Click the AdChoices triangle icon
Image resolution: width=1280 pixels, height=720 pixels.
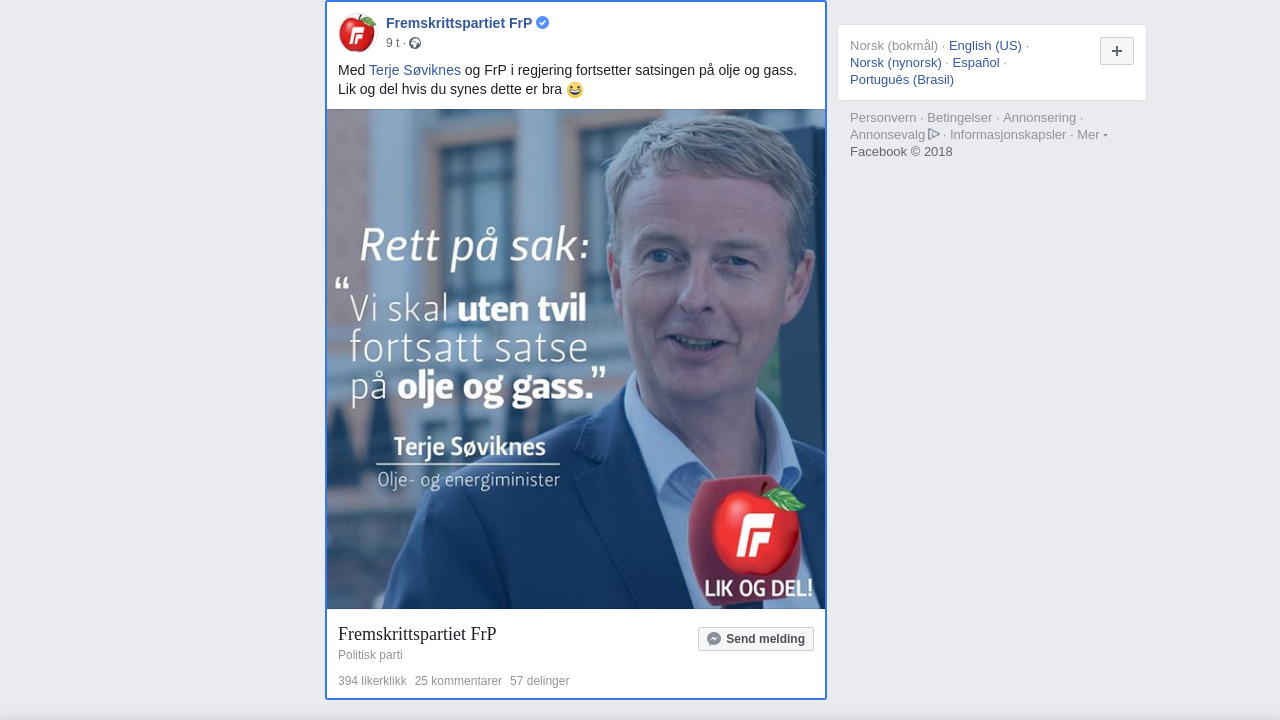(934, 134)
